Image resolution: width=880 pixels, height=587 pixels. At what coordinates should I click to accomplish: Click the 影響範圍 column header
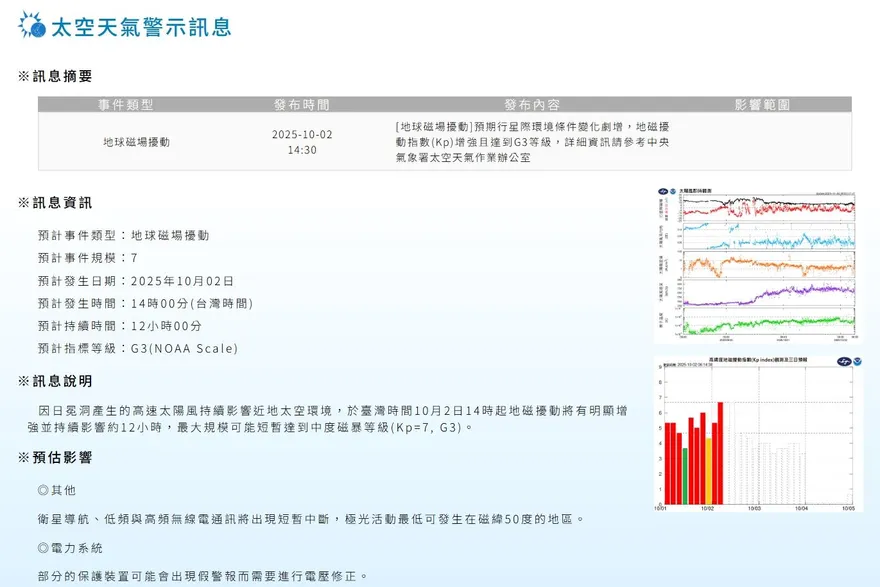(762, 105)
